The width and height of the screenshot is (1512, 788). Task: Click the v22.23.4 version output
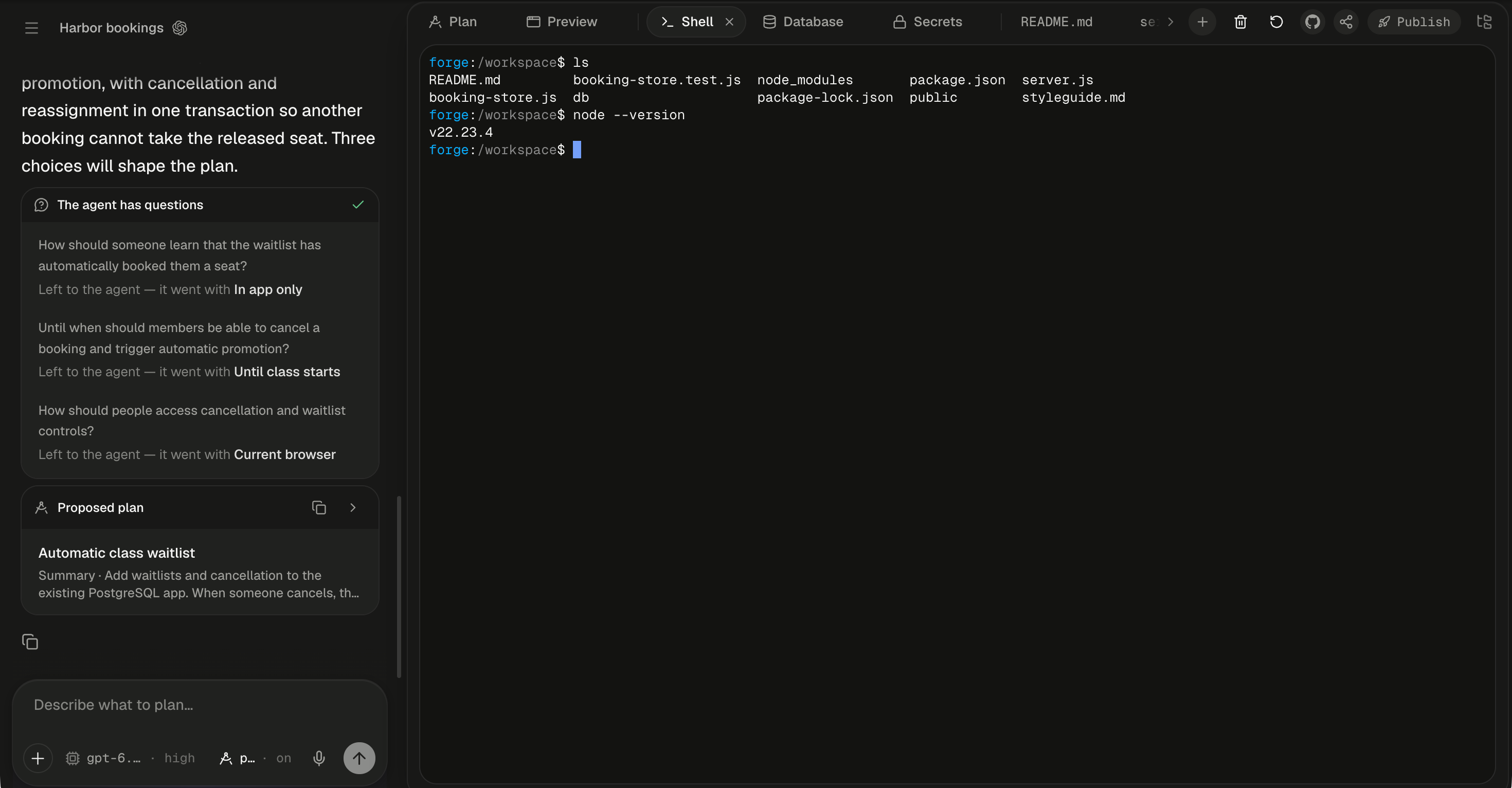(461, 133)
